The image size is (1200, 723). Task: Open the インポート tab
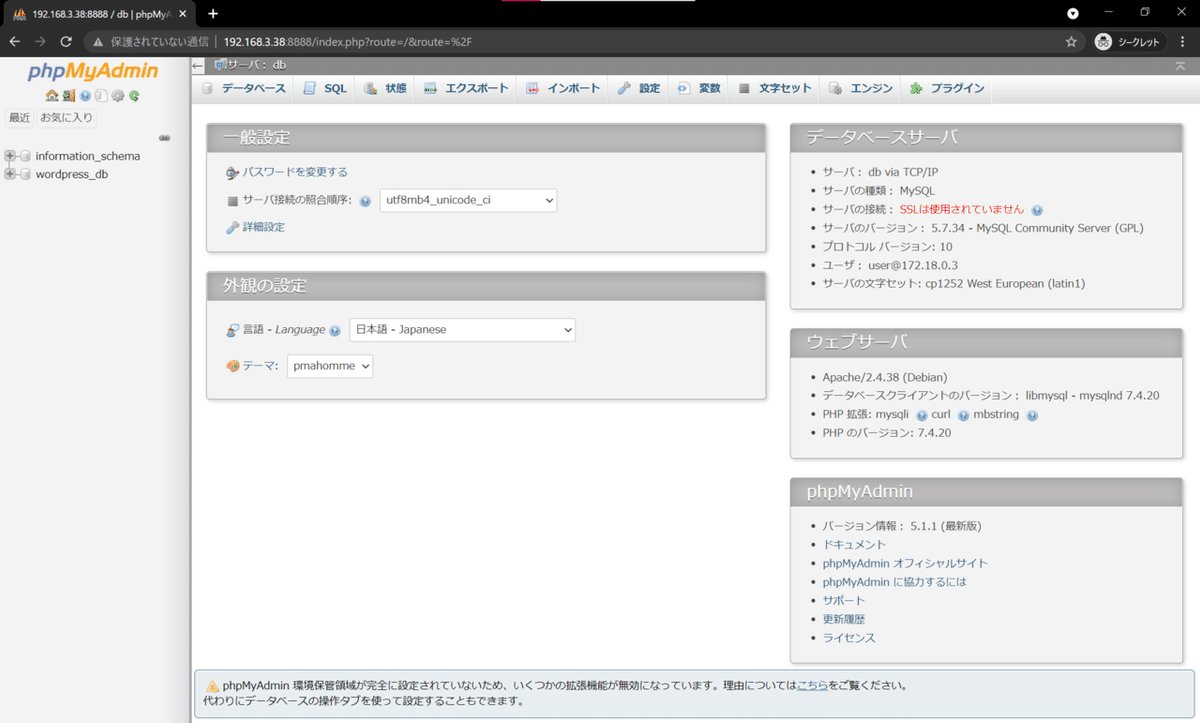(x=563, y=88)
